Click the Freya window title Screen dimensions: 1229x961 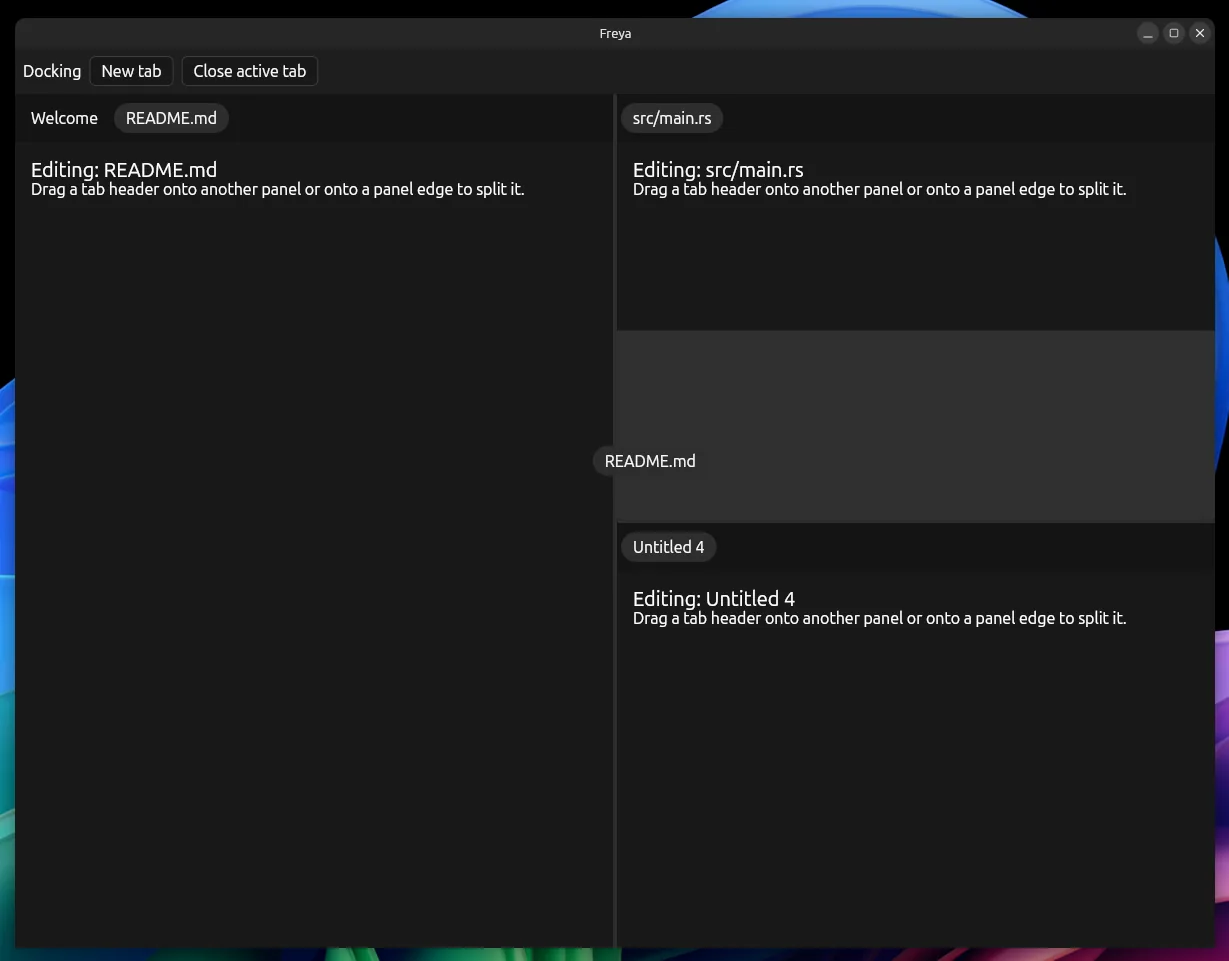tap(615, 33)
